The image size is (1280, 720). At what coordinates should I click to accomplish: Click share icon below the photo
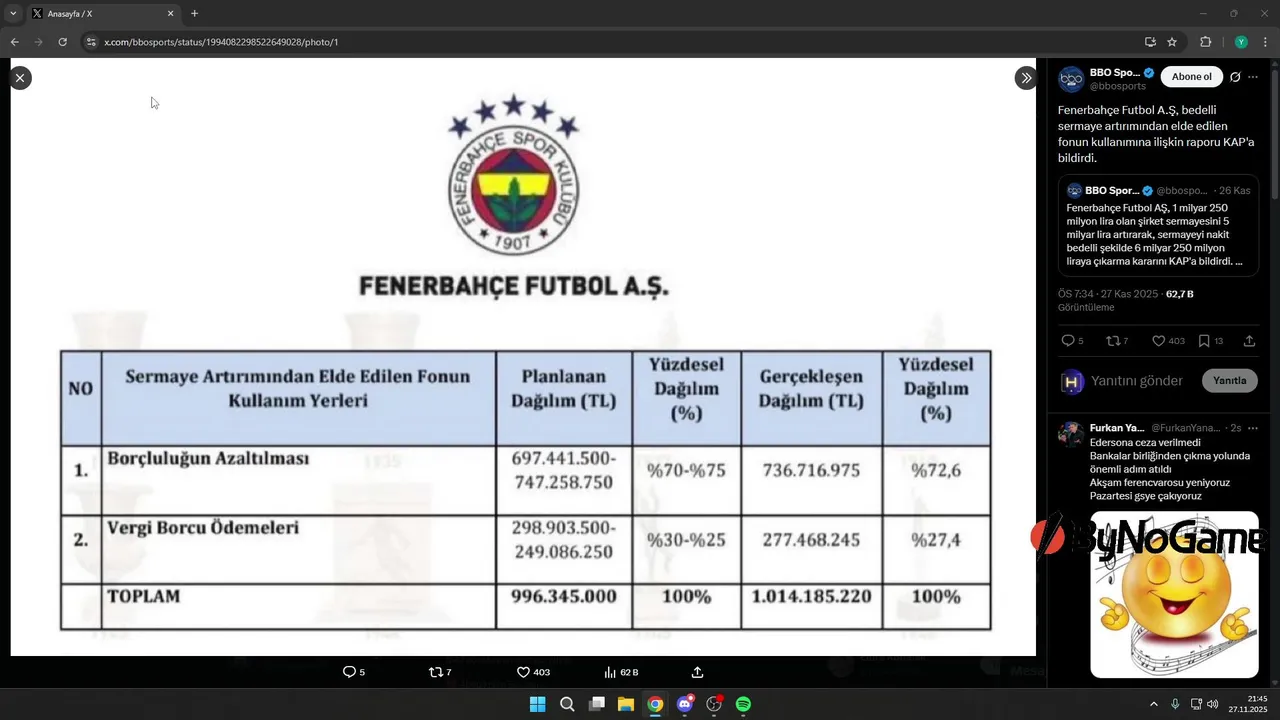click(698, 672)
